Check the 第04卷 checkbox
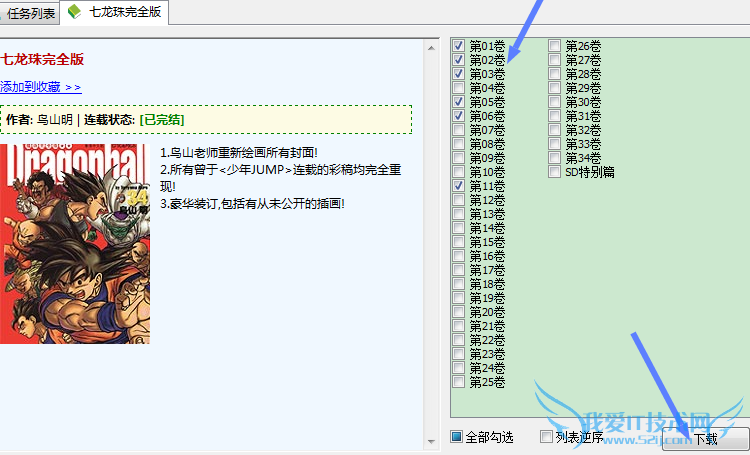 click(x=458, y=88)
